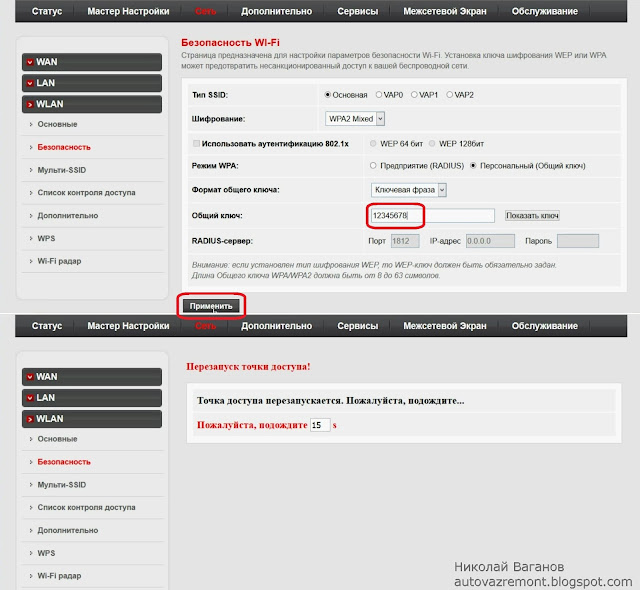Open Список контроля доступа in the upper sidebar
640x590 pixels.
[x=86, y=193]
